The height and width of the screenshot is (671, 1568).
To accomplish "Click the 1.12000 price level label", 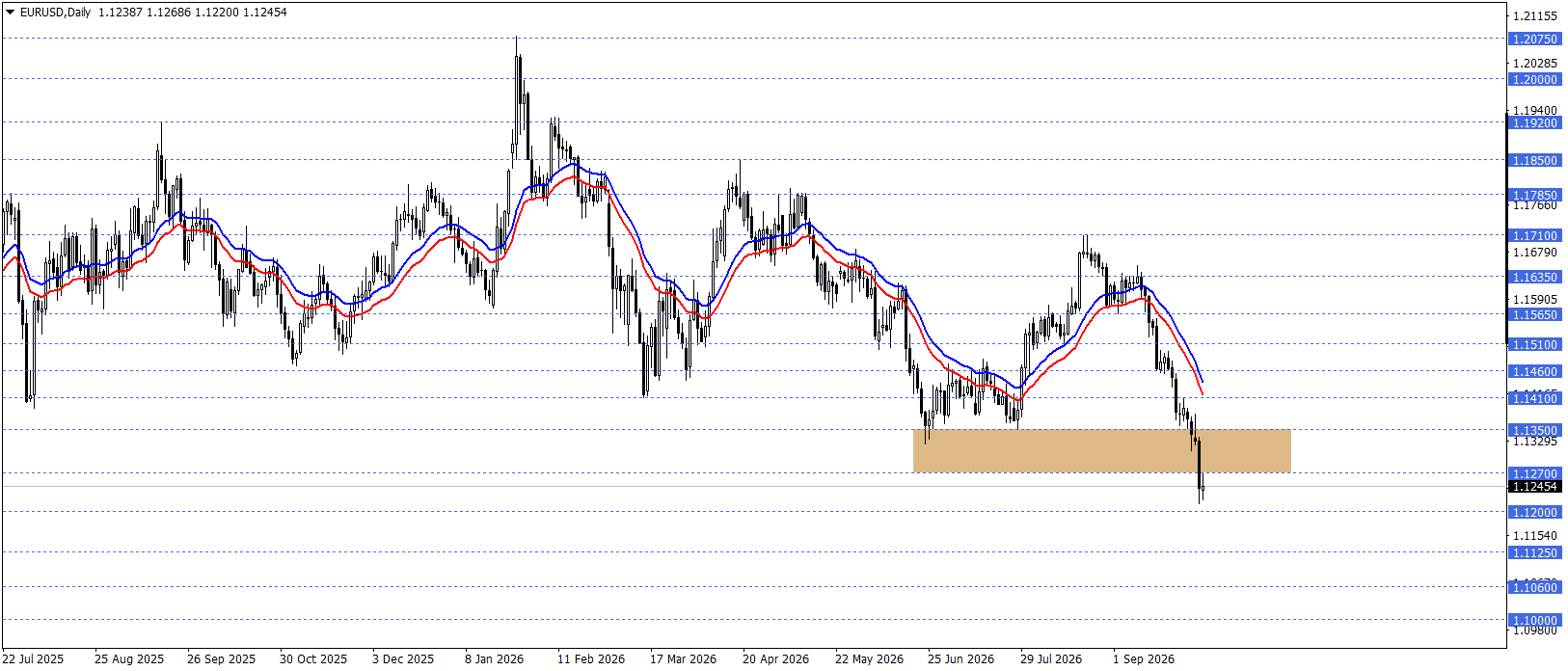I will click(1534, 513).
